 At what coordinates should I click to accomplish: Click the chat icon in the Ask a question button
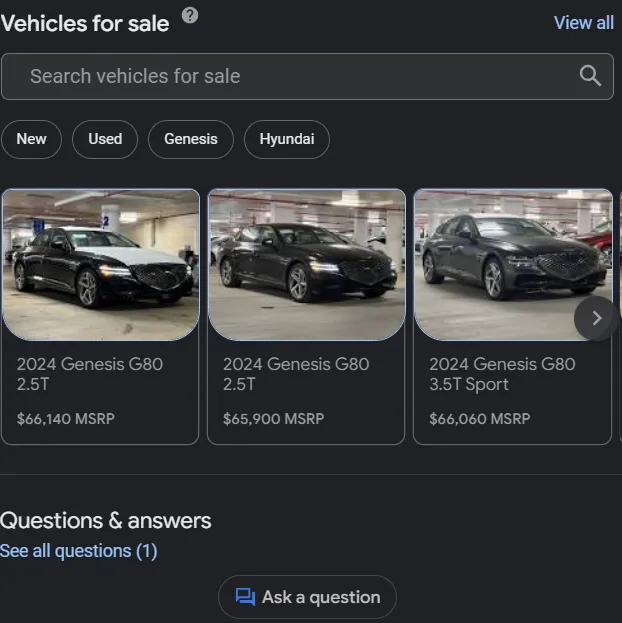[x=245, y=597]
